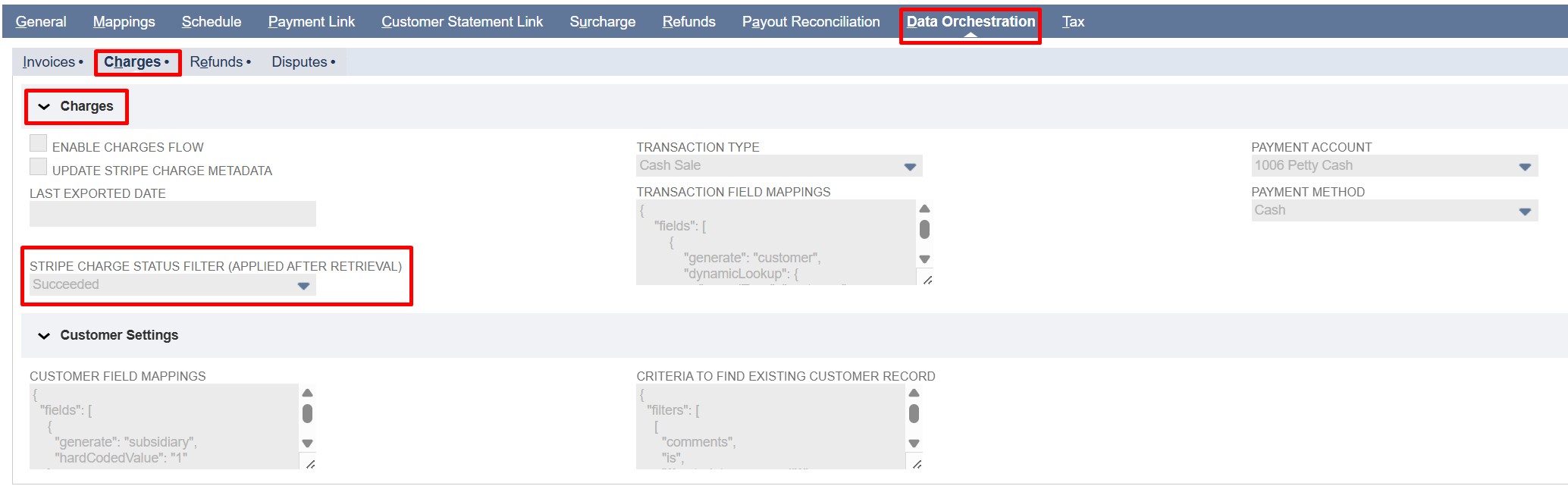Collapse the Customer Settings section
This screenshot has width=1568, height=486.
44,336
